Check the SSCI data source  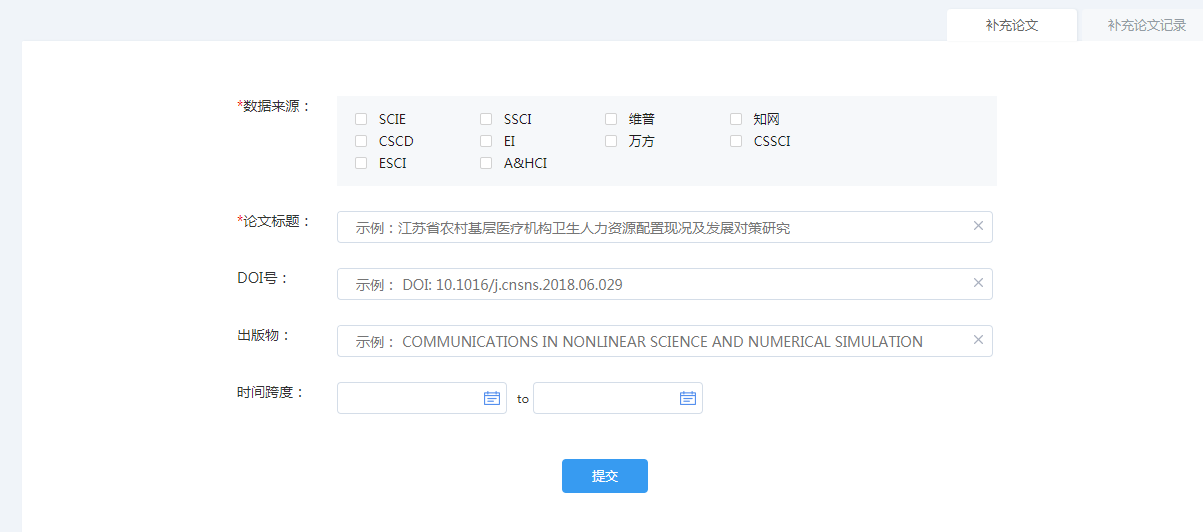tap(486, 119)
